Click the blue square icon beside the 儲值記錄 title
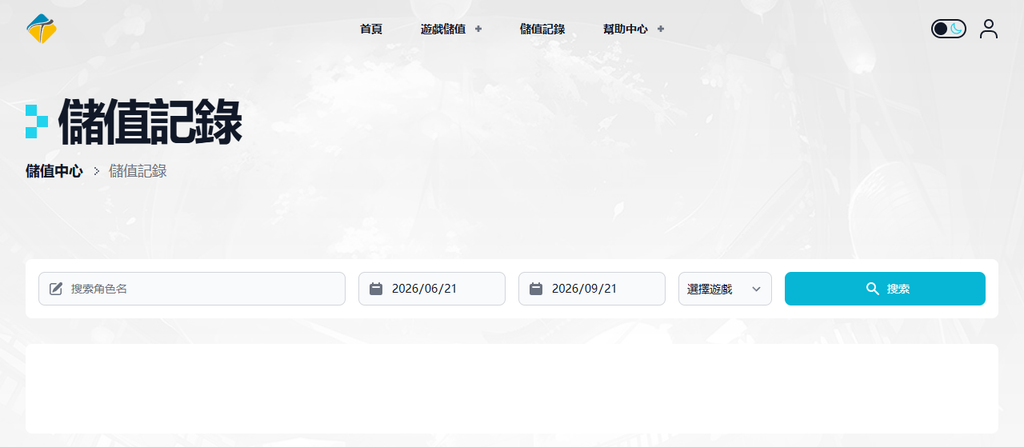Screen dimensions: 1024x447 (x=37, y=122)
